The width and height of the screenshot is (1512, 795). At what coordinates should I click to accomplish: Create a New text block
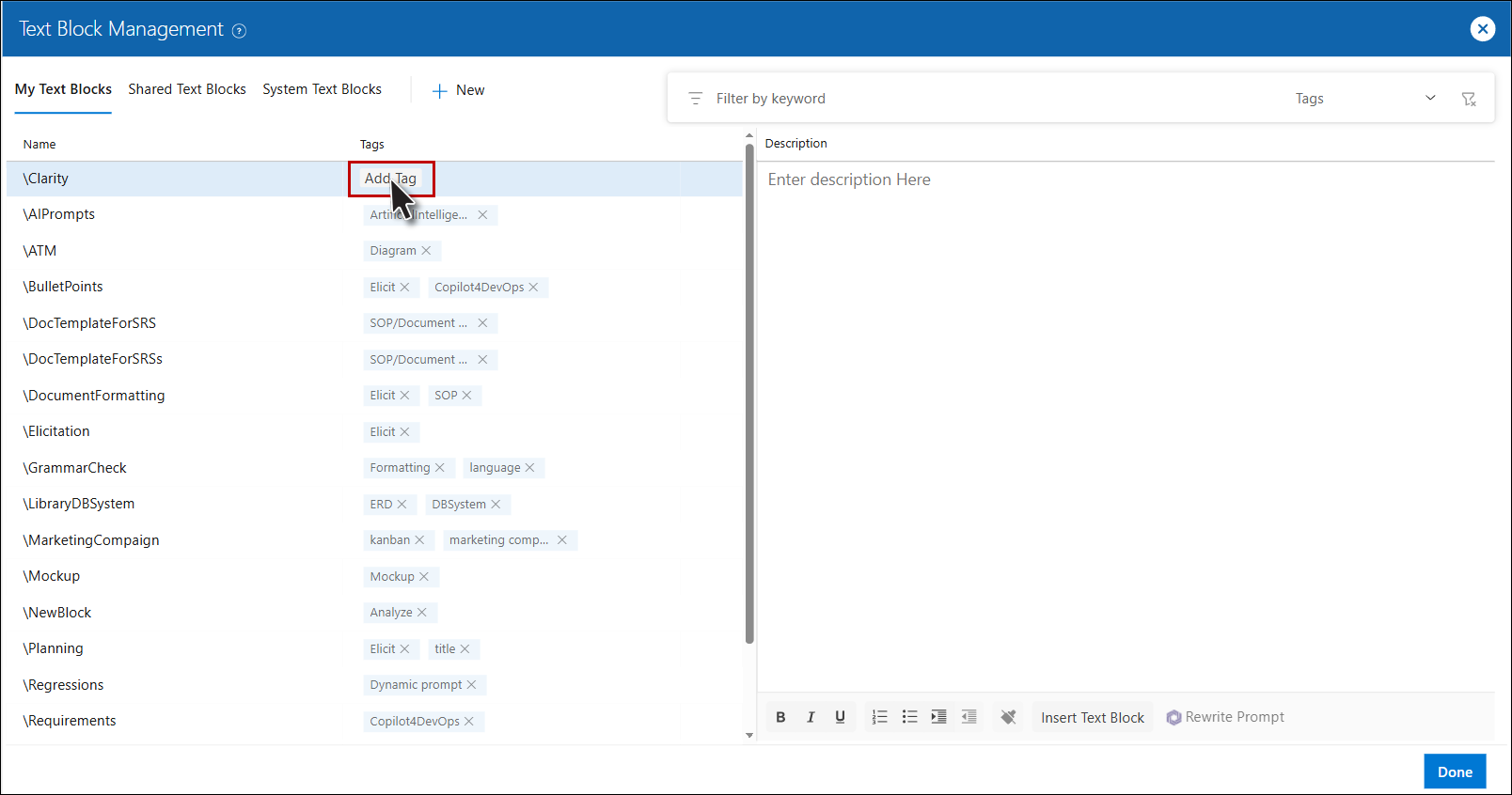(x=458, y=90)
